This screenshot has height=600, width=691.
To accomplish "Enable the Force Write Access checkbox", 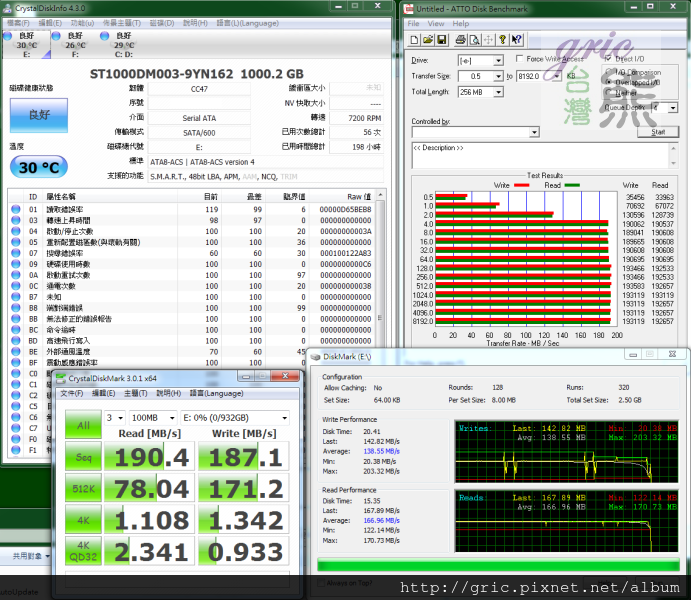I will [520, 60].
